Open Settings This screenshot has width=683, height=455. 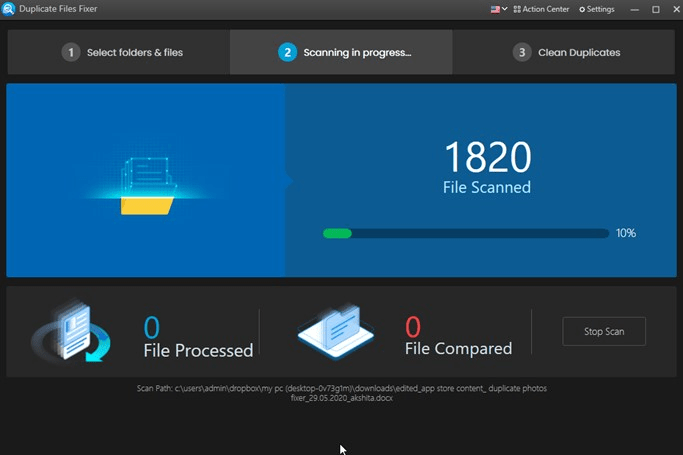(x=596, y=9)
